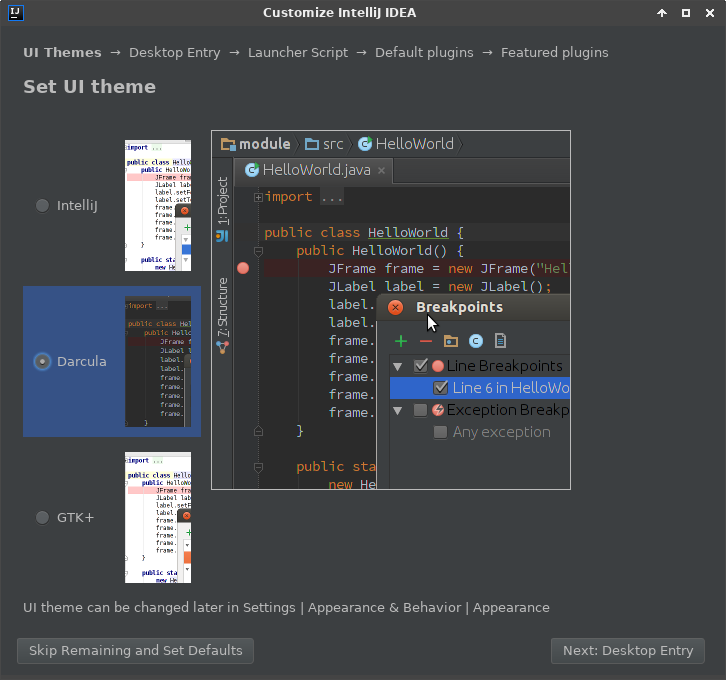This screenshot has height=680, width=726.
Task: Click the Next: Desktop Entry button
Action: 627,650
